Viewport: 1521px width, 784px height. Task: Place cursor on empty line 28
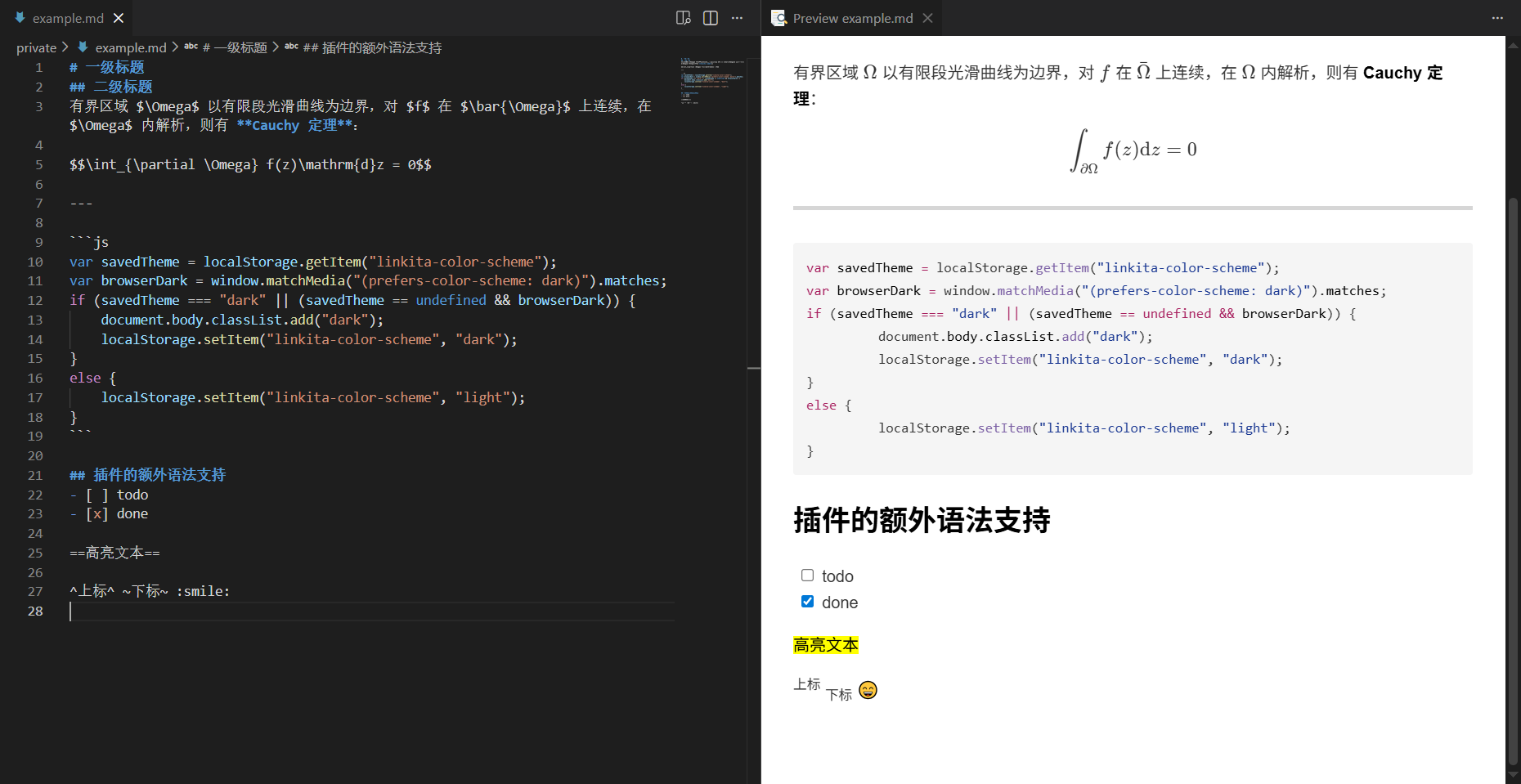(327, 612)
